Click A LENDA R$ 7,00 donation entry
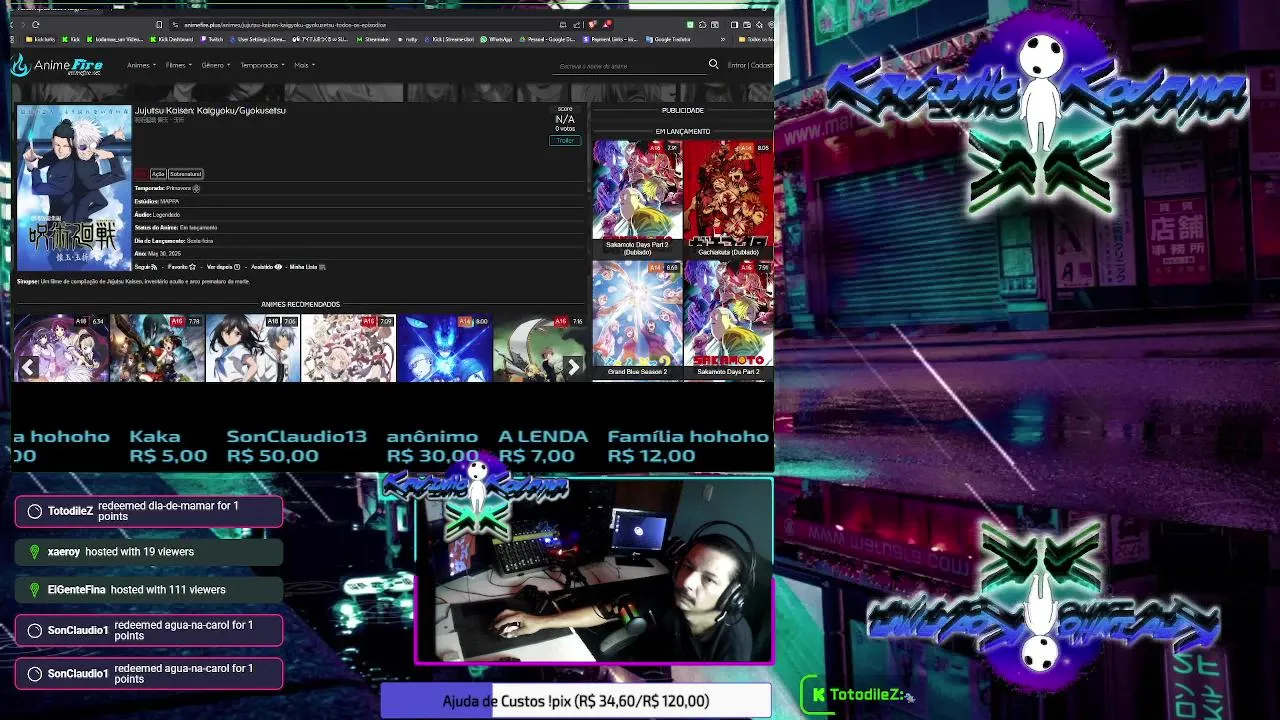 click(x=543, y=446)
